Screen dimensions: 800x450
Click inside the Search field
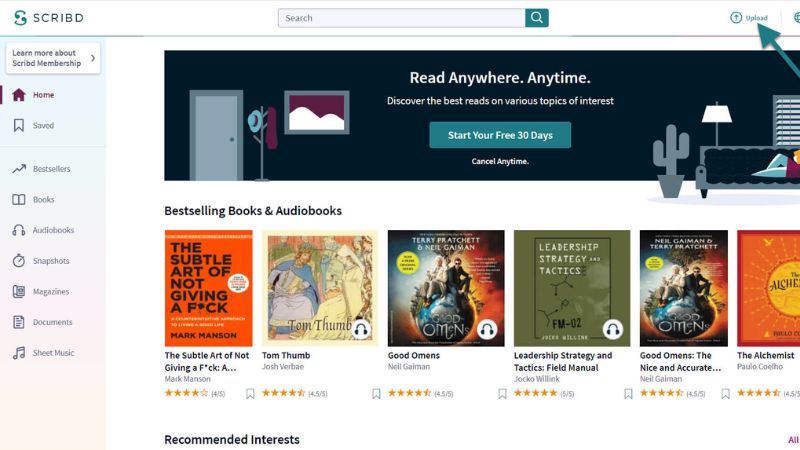[x=402, y=18]
